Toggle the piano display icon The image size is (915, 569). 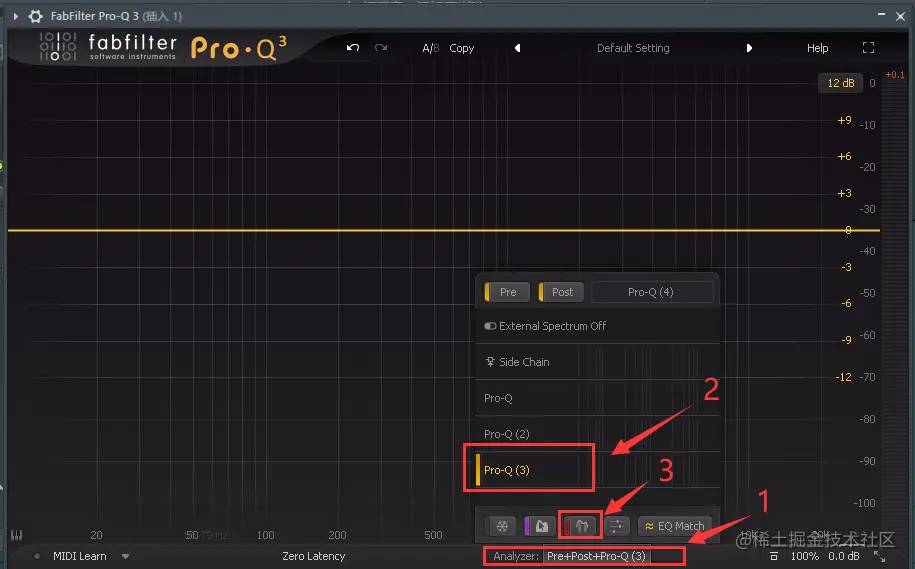point(16,535)
